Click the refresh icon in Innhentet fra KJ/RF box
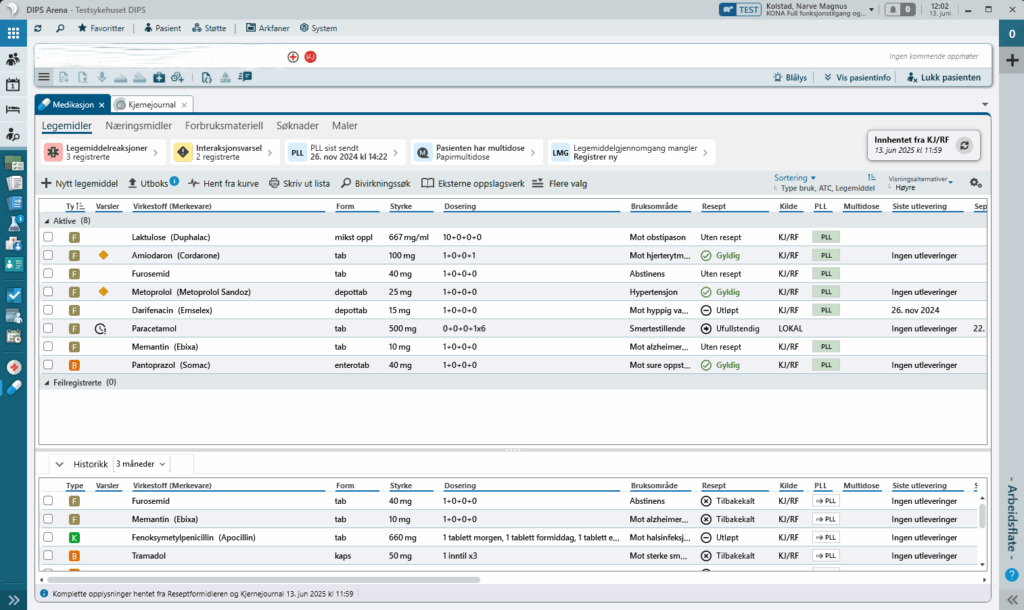Image resolution: width=1024 pixels, height=610 pixels. [x=964, y=145]
